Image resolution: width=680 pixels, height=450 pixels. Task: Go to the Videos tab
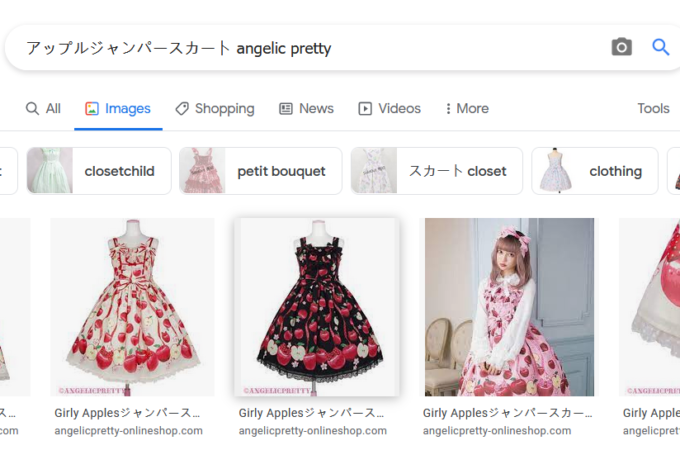point(389,108)
